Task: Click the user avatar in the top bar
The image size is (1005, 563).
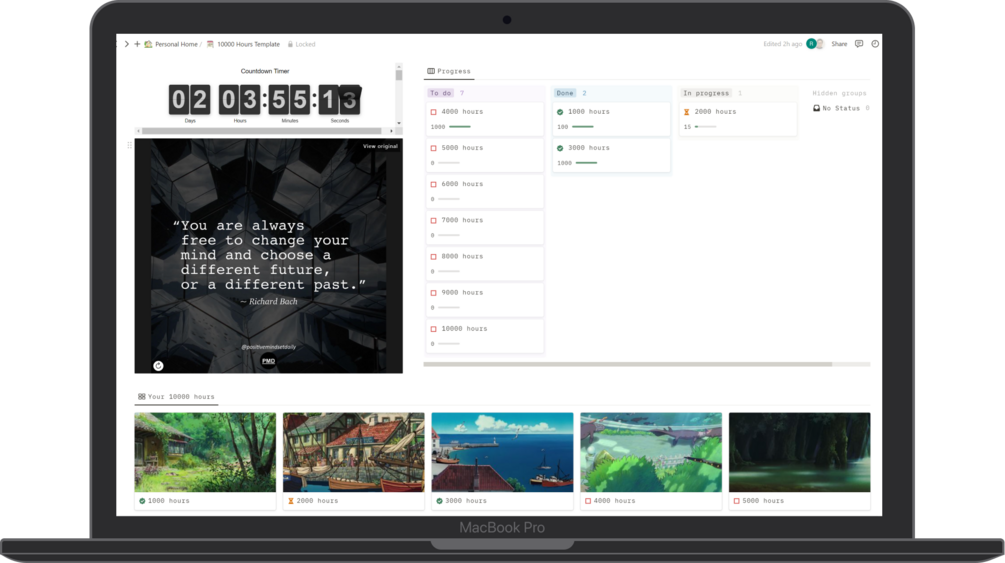Action: 811,44
